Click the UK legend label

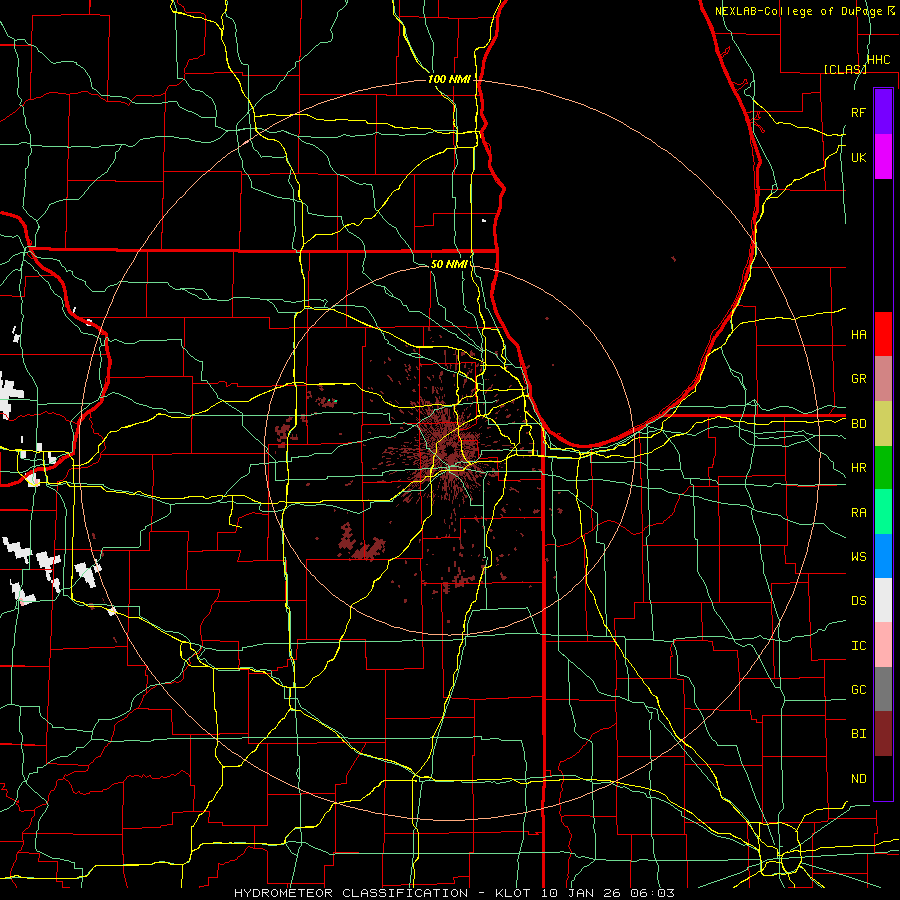tap(858, 157)
